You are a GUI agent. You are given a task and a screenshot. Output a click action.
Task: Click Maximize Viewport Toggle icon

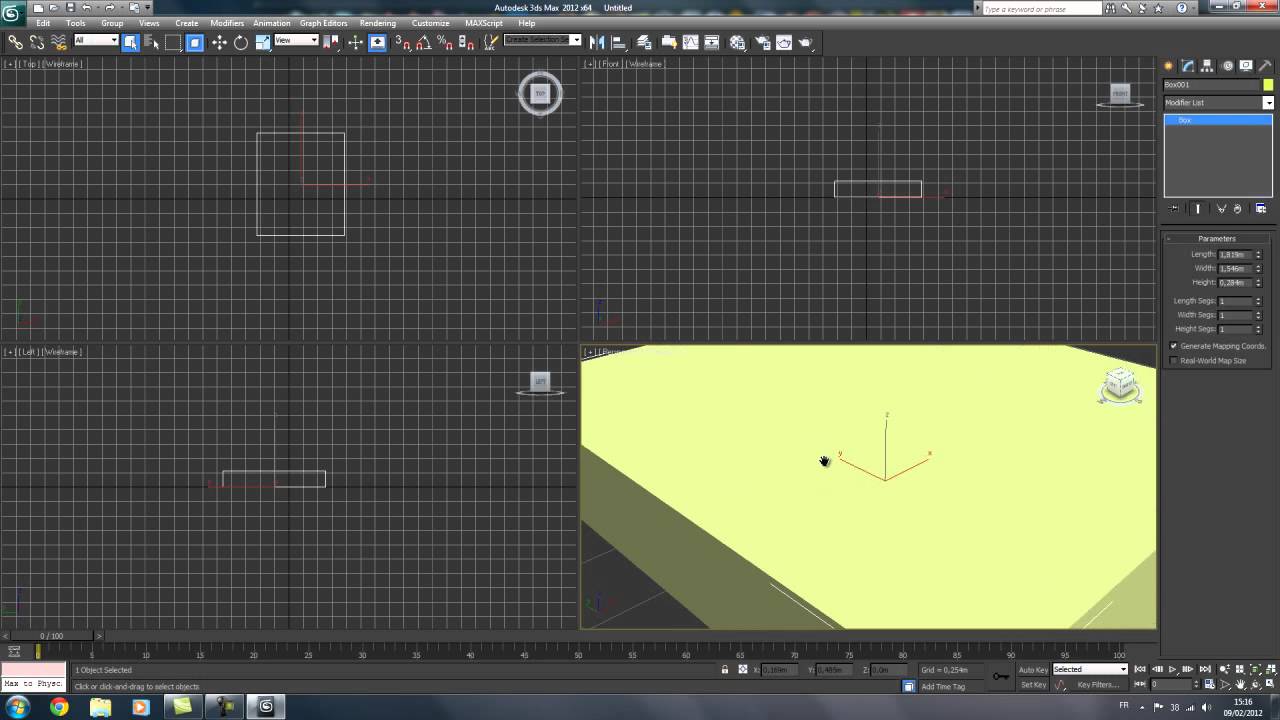(1270, 685)
